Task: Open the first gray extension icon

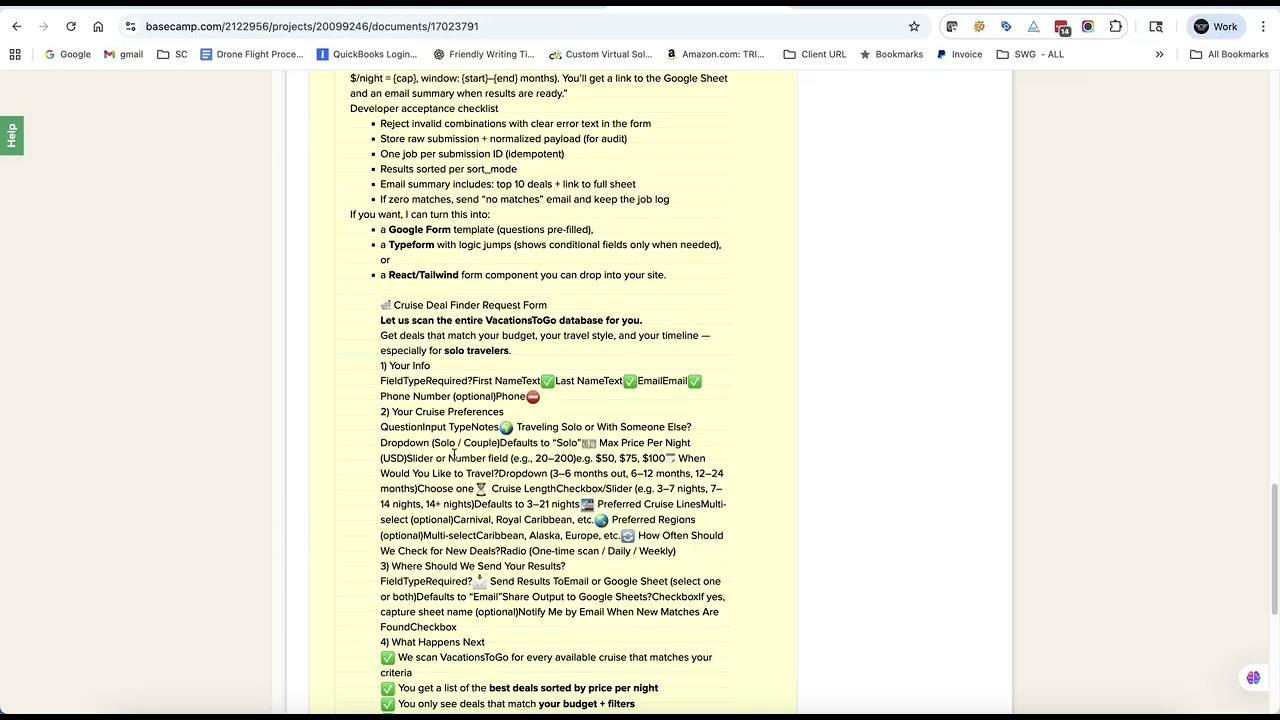Action: click(x=952, y=27)
